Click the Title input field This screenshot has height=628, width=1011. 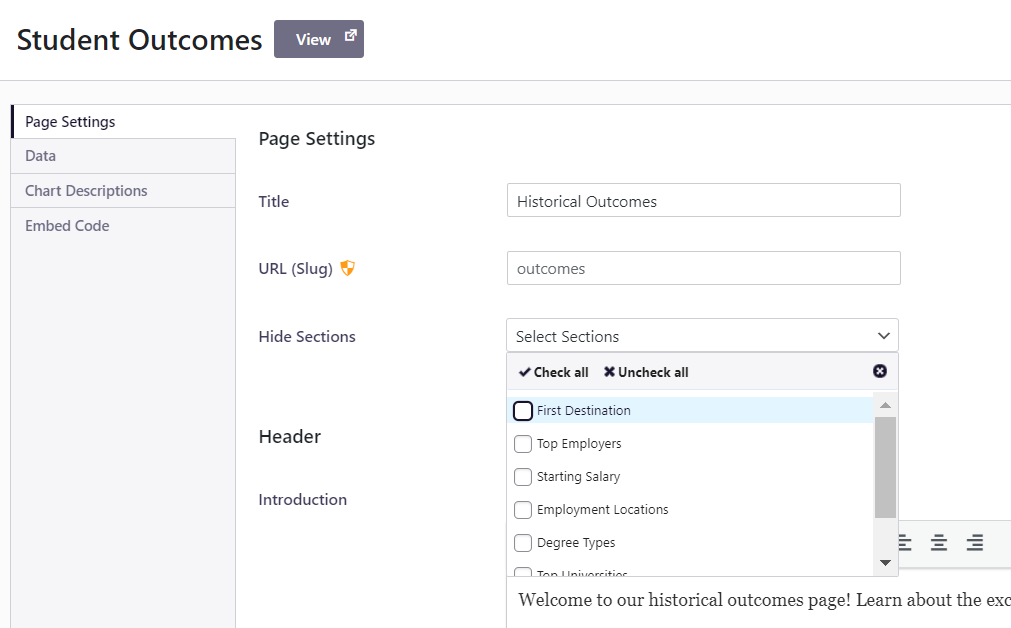pyautogui.click(x=703, y=201)
